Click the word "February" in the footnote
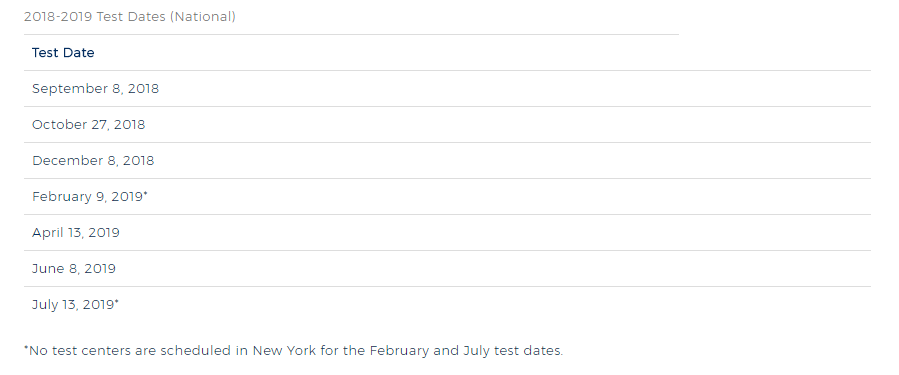The width and height of the screenshot is (899, 375). 399,350
